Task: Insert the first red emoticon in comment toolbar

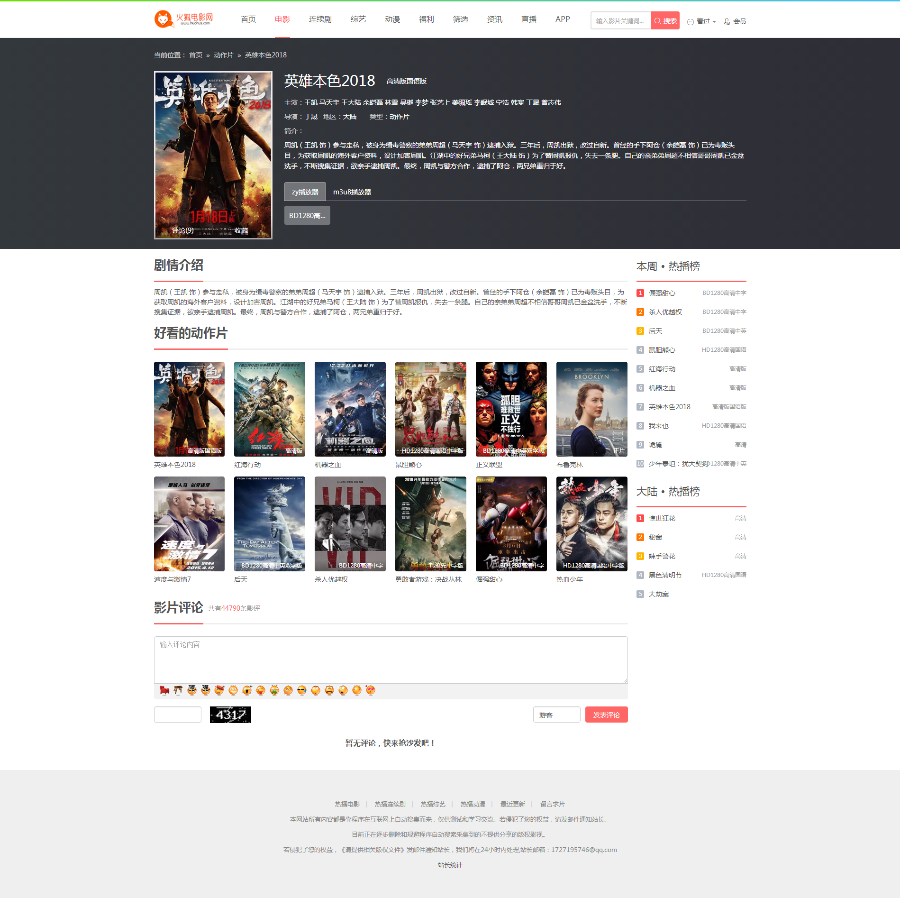Action: point(164,690)
